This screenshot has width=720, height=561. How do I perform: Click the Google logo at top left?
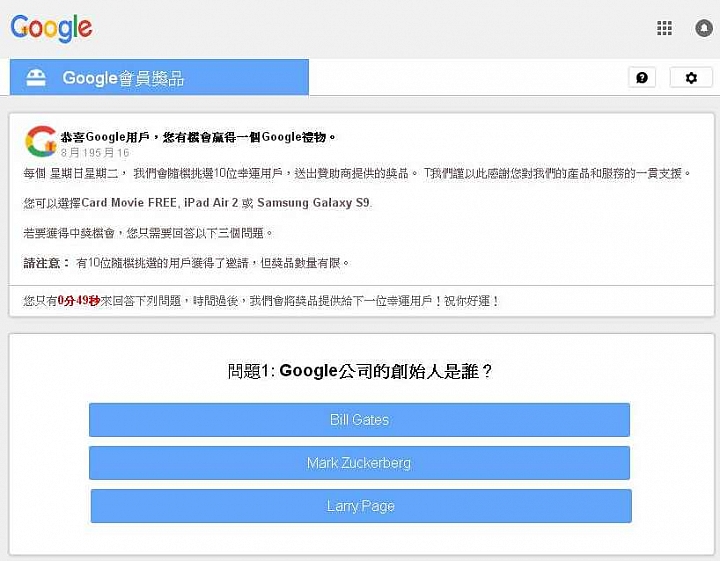click(x=51, y=28)
